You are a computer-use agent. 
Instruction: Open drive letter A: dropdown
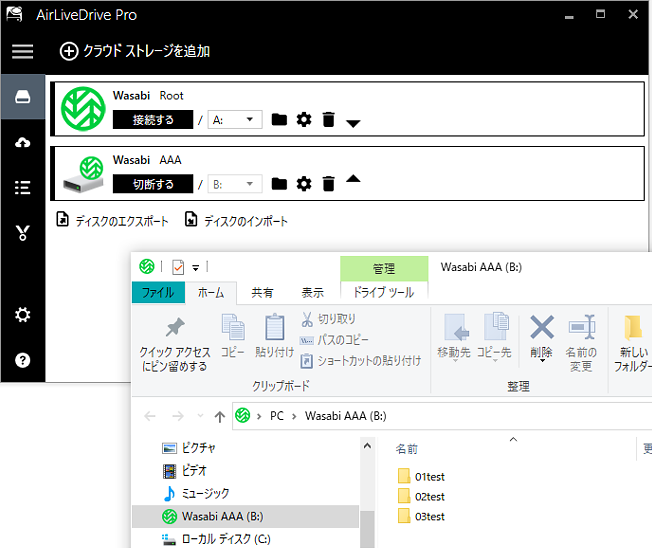(x=235, y=120)
